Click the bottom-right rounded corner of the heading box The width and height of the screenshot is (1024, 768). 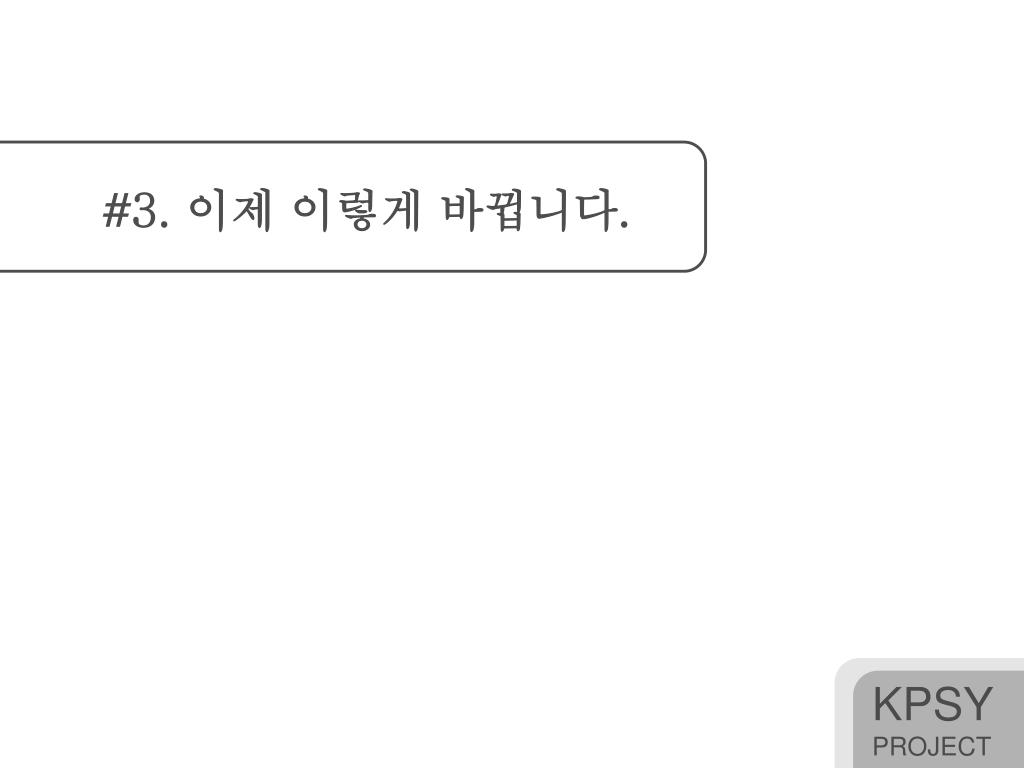pyautogui.click(x=698, y=263)
